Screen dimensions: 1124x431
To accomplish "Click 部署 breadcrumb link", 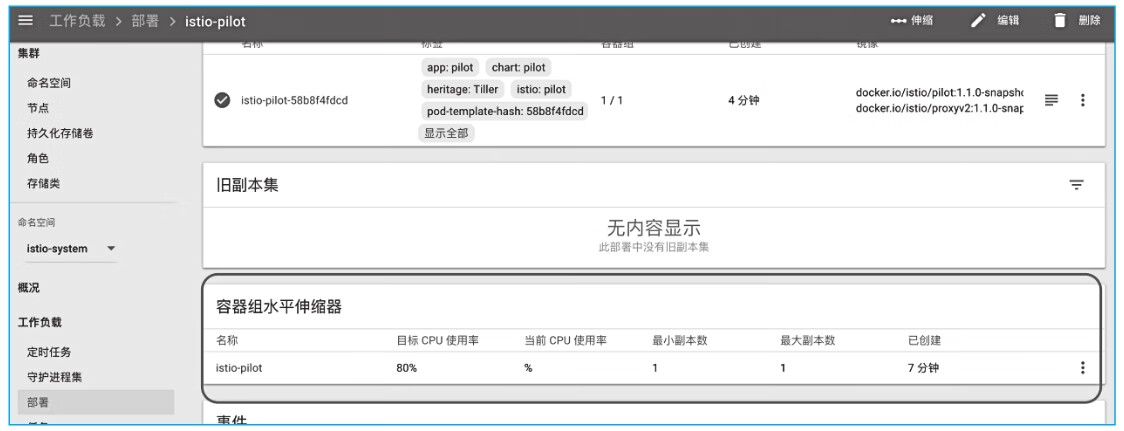I will coord(146,21).
